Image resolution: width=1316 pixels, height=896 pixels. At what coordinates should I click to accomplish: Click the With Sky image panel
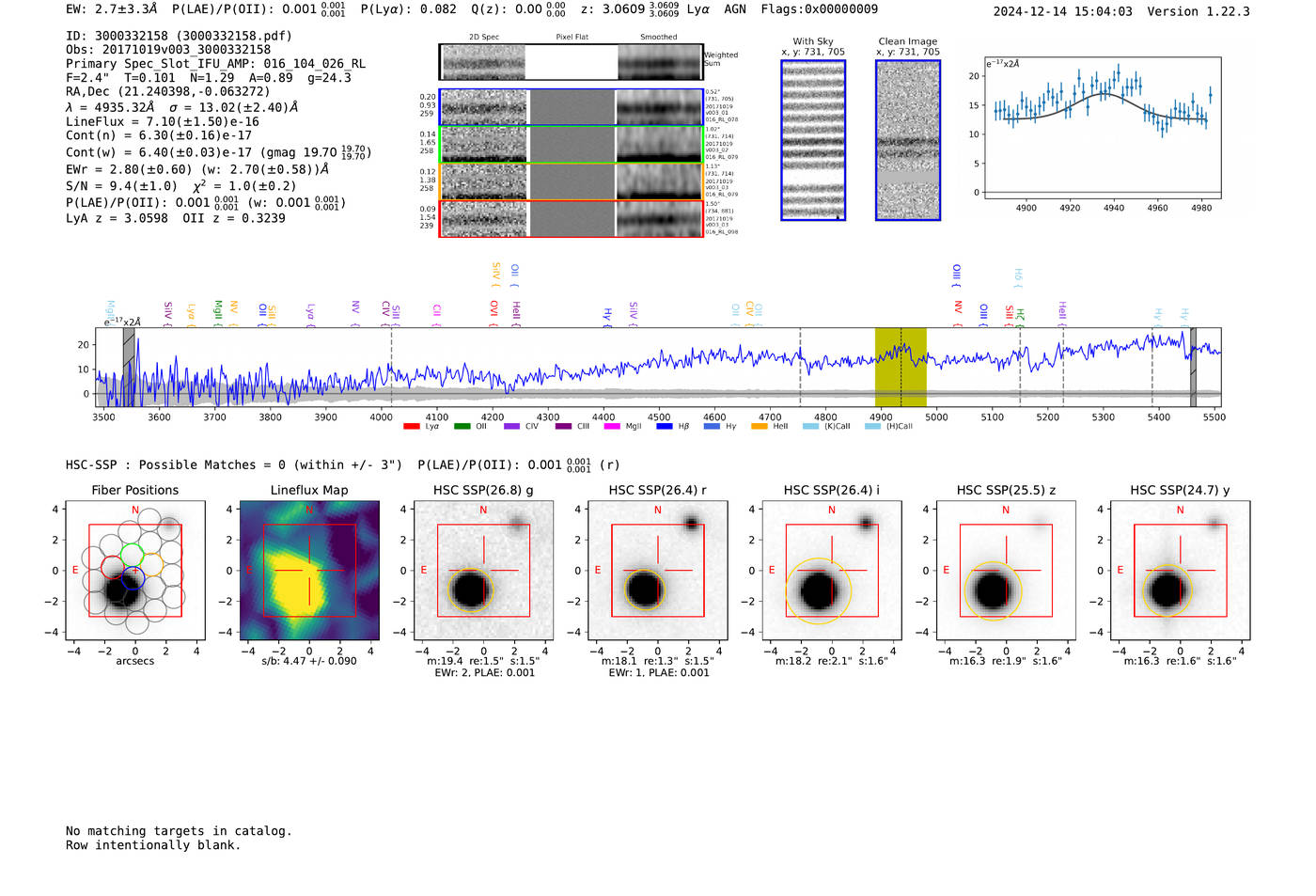click(813, 140)
